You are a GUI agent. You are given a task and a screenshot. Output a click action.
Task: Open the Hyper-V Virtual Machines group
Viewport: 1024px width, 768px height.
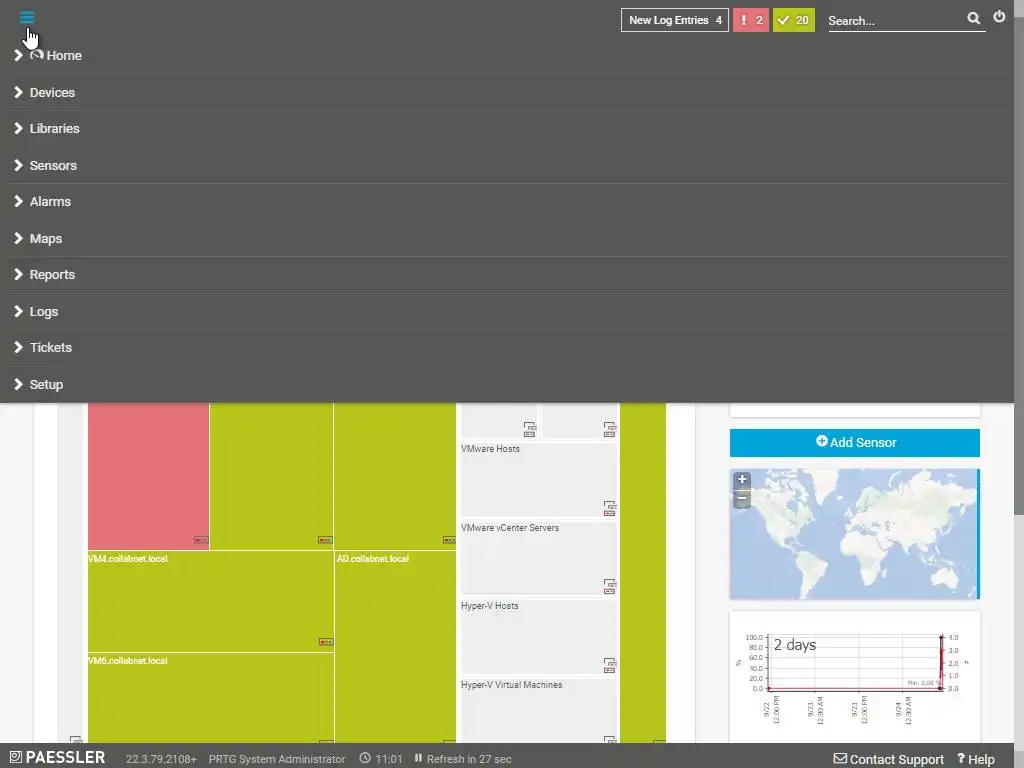point(511,684)
